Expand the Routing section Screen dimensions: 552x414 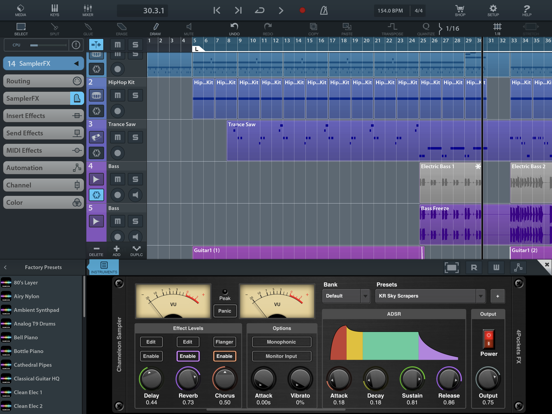44,81
